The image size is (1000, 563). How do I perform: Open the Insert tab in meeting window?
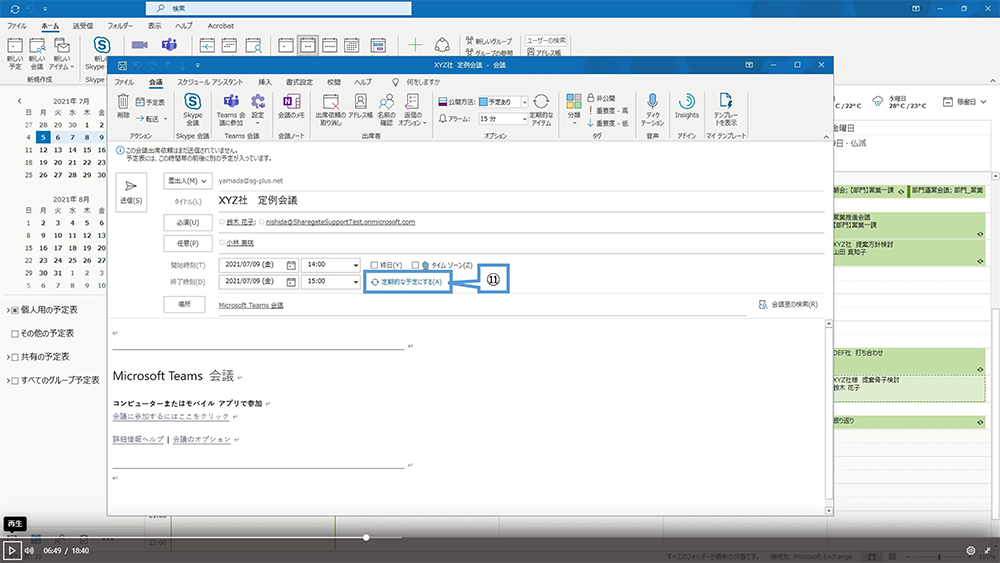(x=265, y=82)
